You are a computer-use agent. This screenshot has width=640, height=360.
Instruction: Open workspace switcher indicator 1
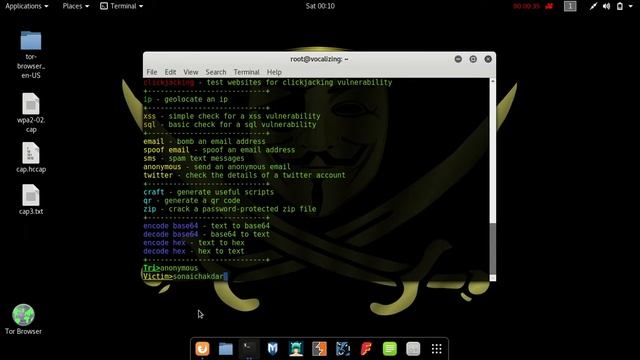click(x=570, y=6)
